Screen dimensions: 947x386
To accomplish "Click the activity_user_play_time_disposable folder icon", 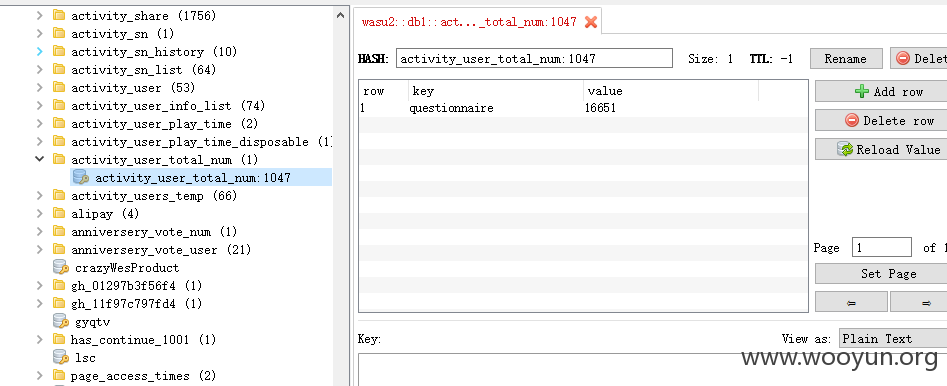I will [59, 141].
